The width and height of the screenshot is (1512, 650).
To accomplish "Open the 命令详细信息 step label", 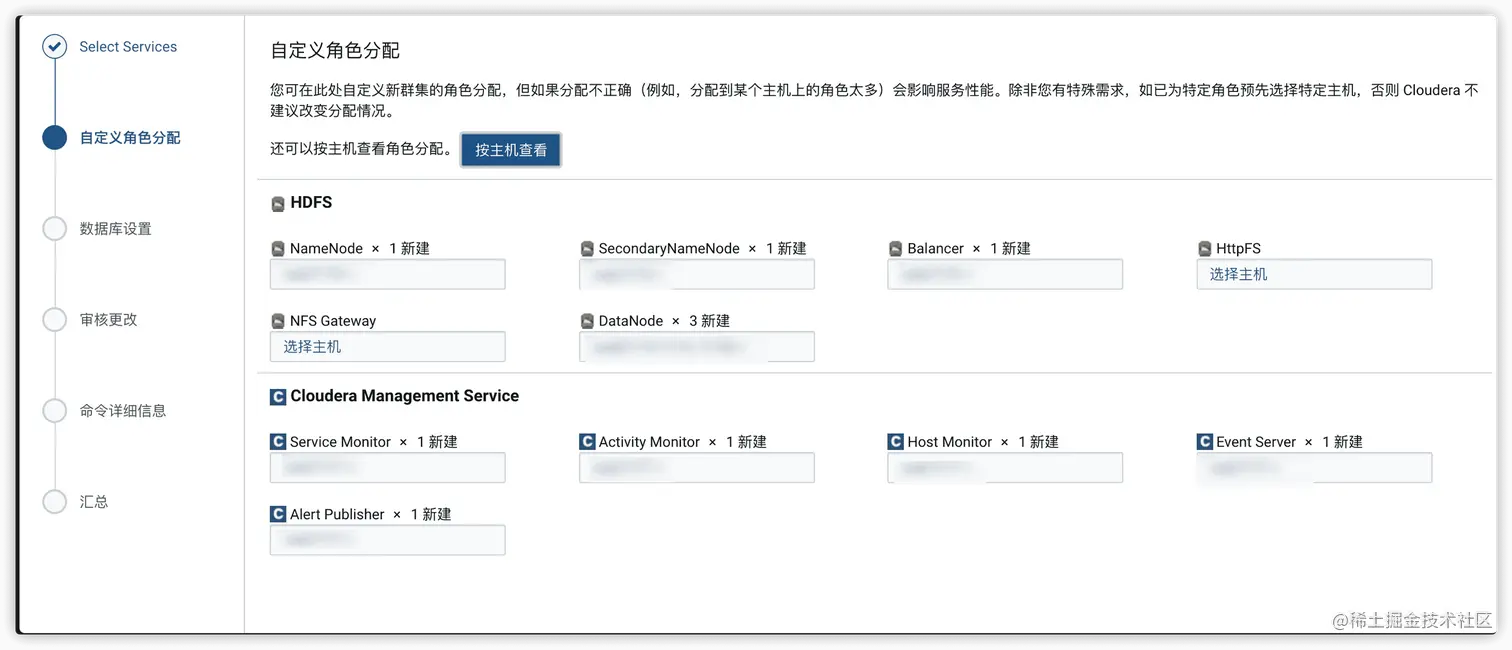I will [123, 411].
